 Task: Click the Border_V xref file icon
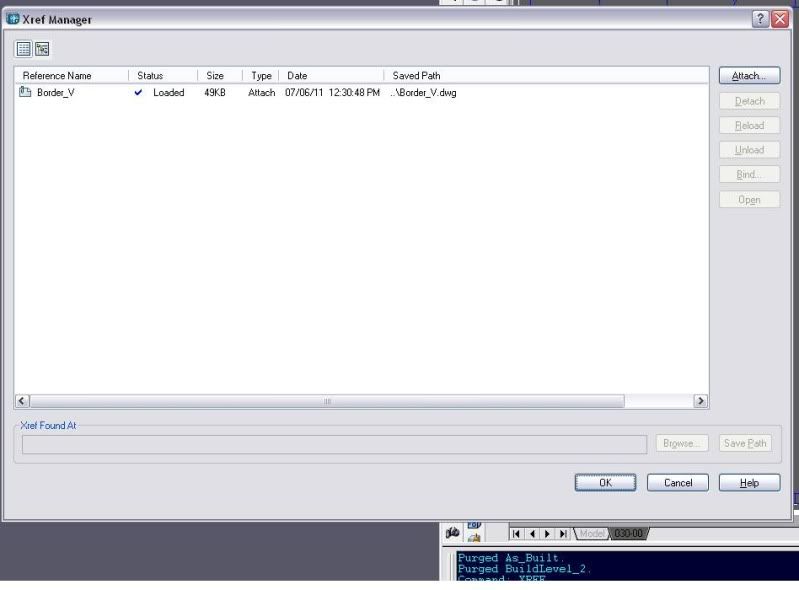tap(26, 92)
